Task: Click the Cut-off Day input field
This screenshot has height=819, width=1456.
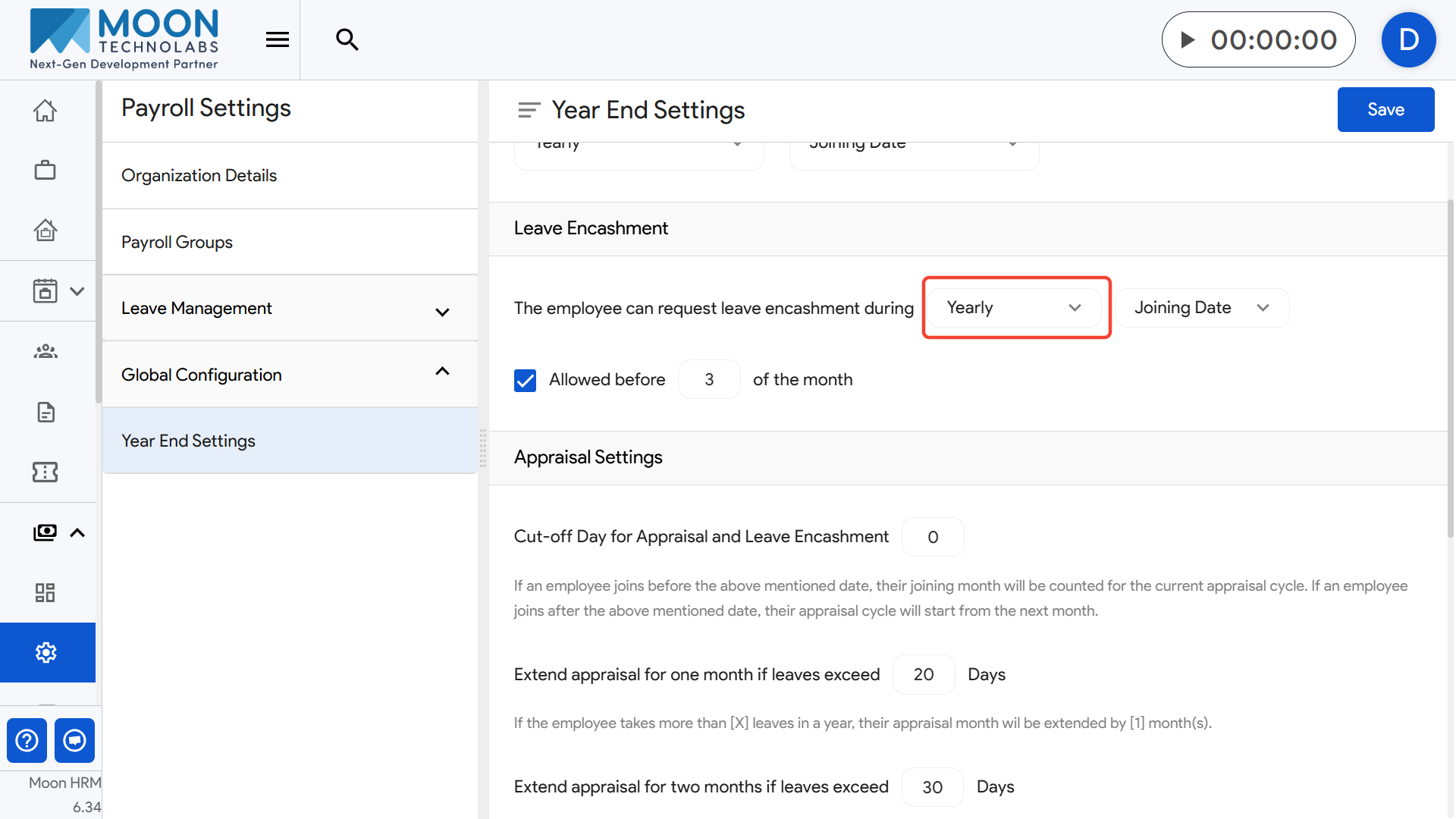Action: point(933,537)
